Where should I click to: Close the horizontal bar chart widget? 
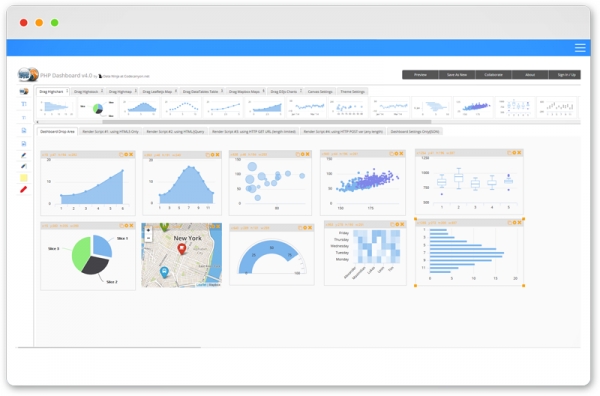519,223
